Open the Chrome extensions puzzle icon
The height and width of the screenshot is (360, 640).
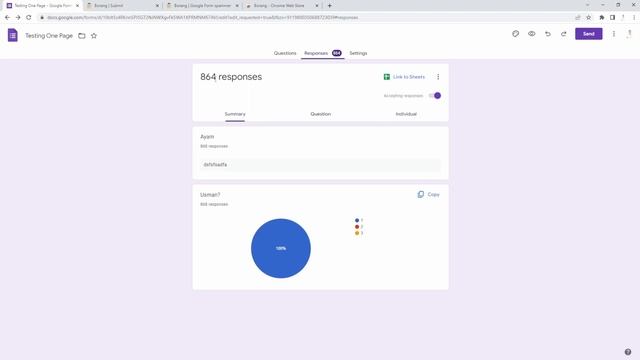[602, 18]
